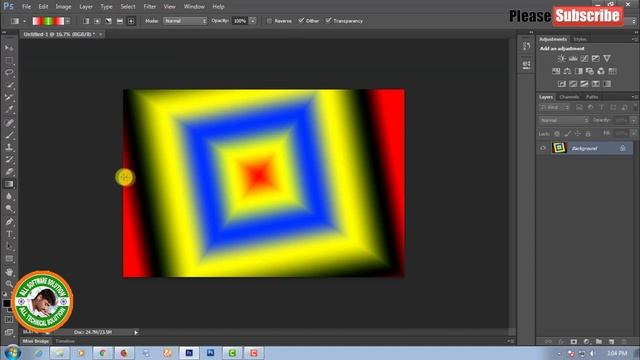Click the foreground color swatch

coord(7,303)
